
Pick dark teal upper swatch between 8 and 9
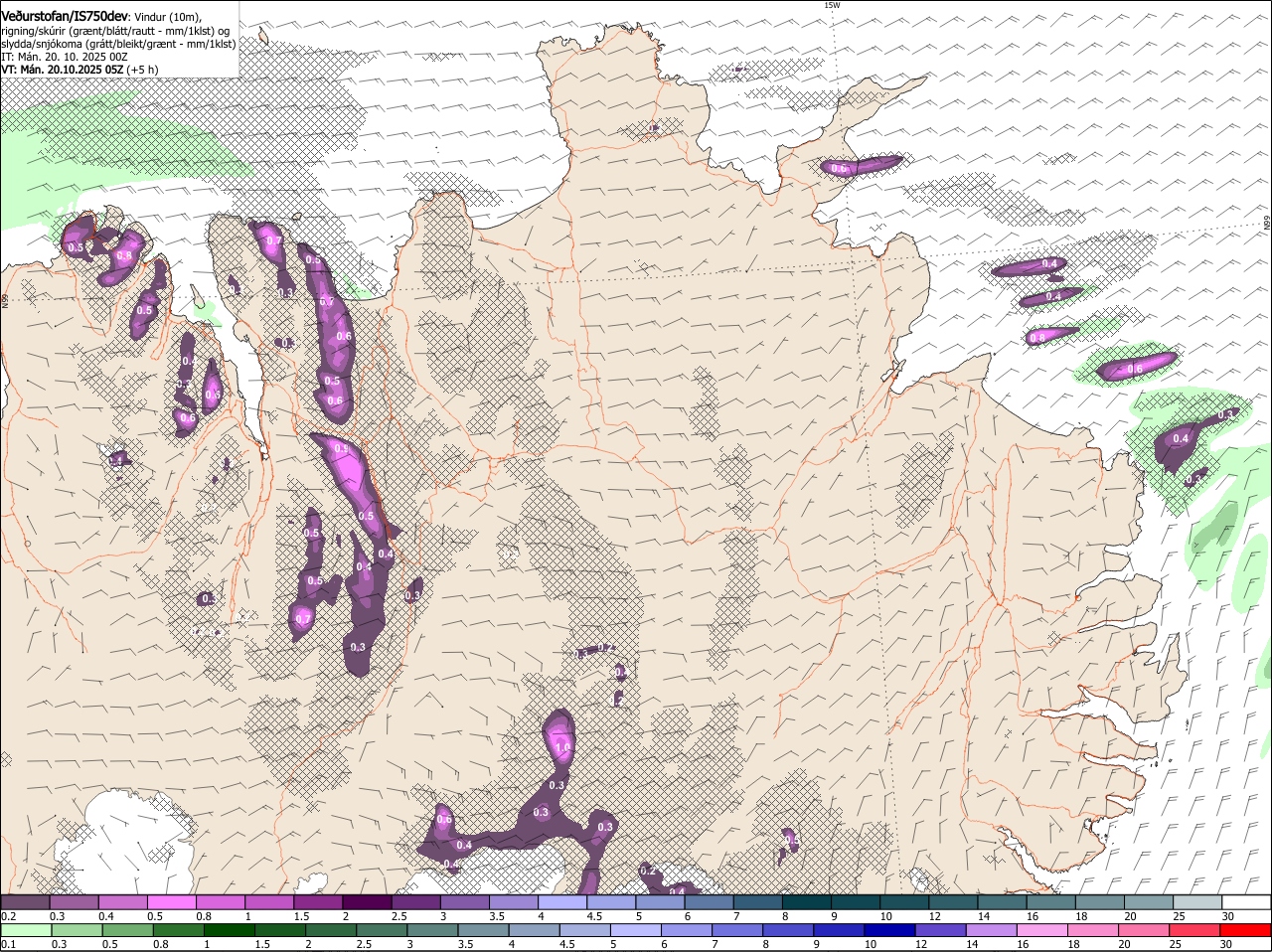(x=806, y=901)
